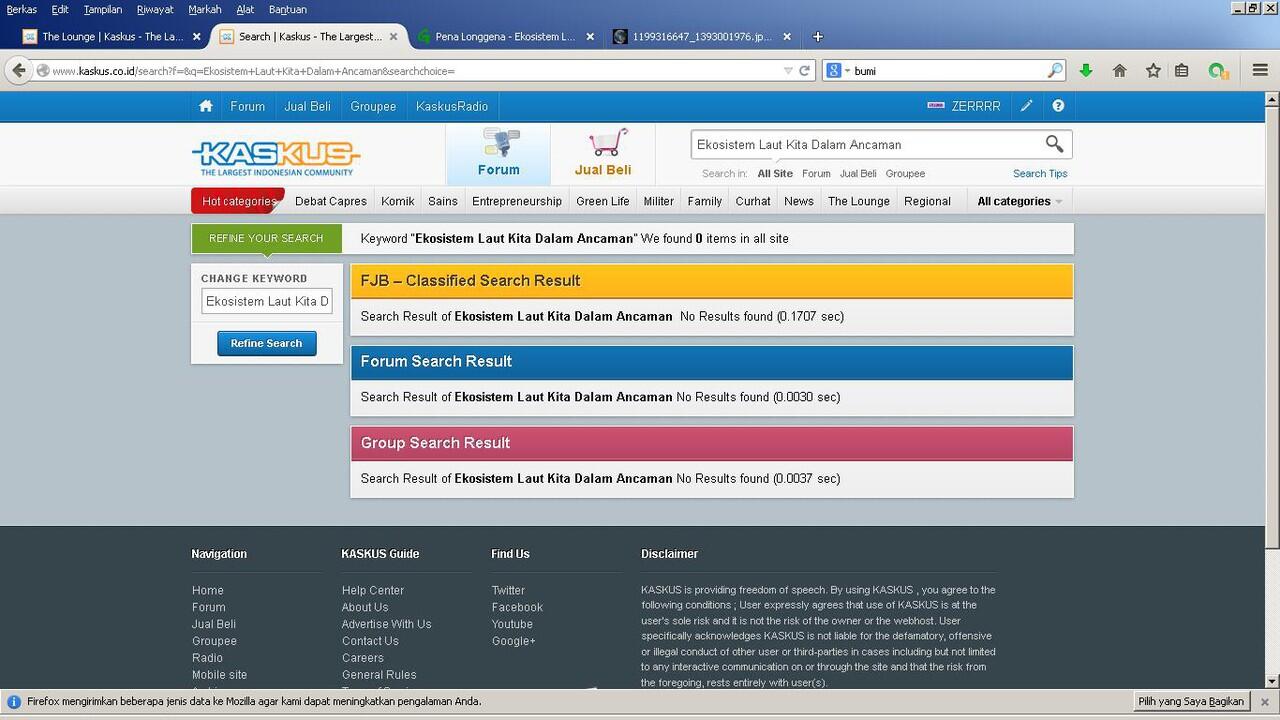Open the Regional category
The width and height of the screenshot is (1280, 720).
coord(928,201)
